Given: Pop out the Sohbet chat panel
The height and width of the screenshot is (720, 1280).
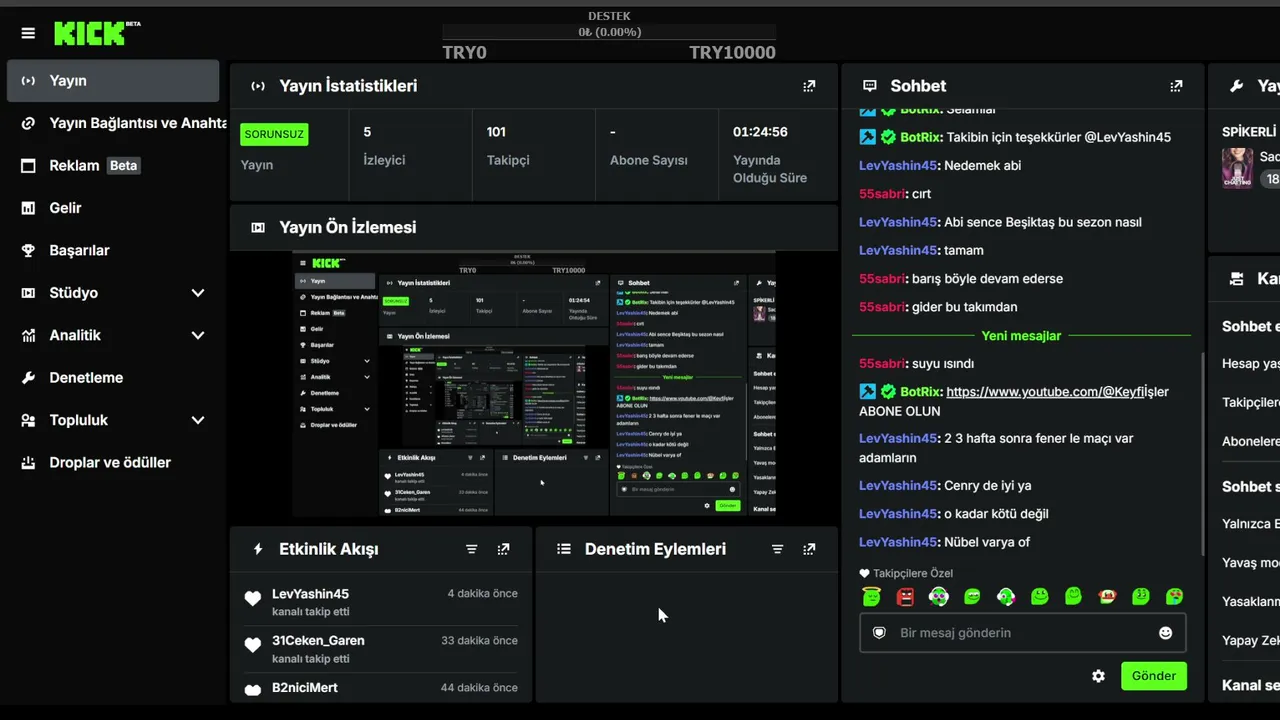Looking at the screenshot, I should [x=1176, y=86].
